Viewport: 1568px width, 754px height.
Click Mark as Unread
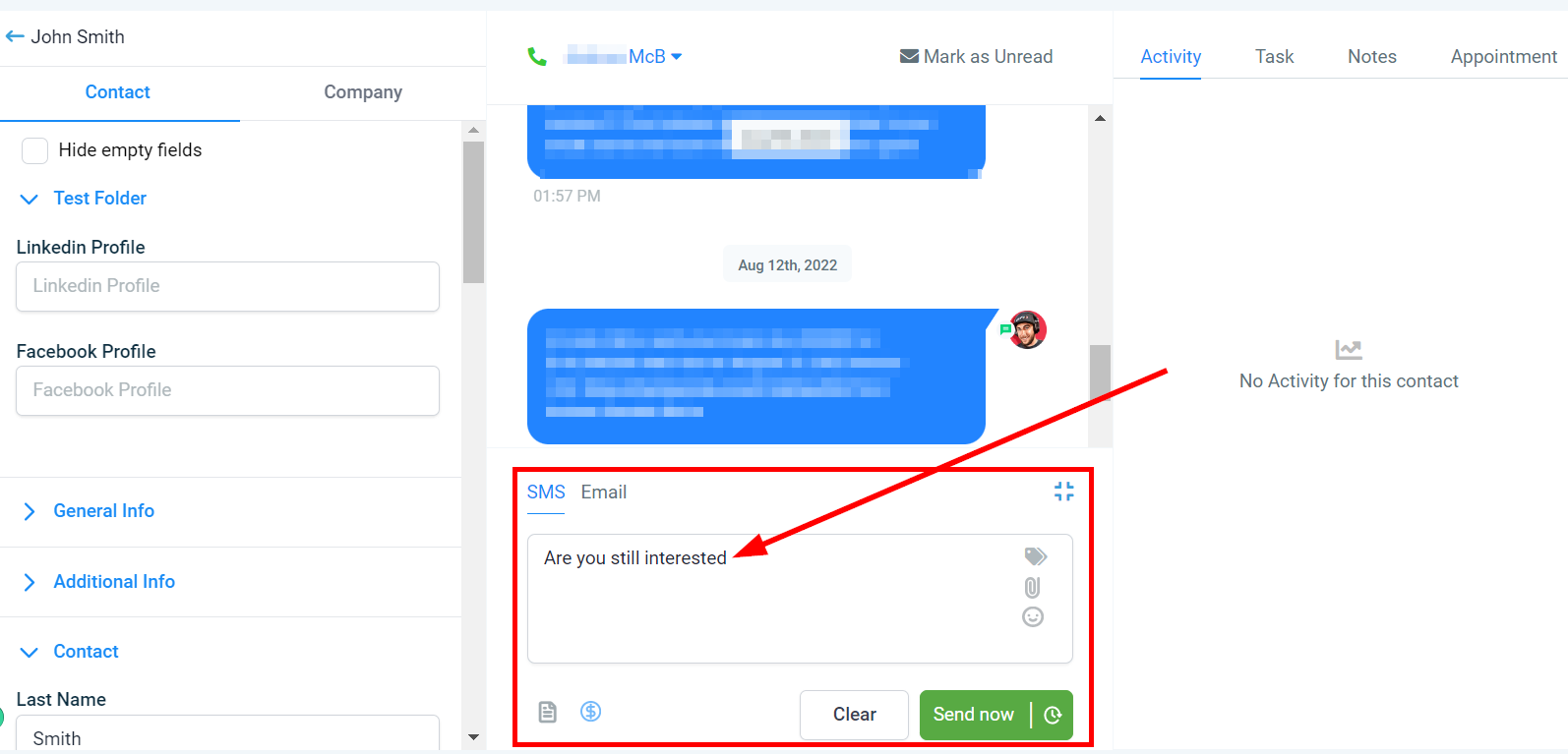coord(976,57)
